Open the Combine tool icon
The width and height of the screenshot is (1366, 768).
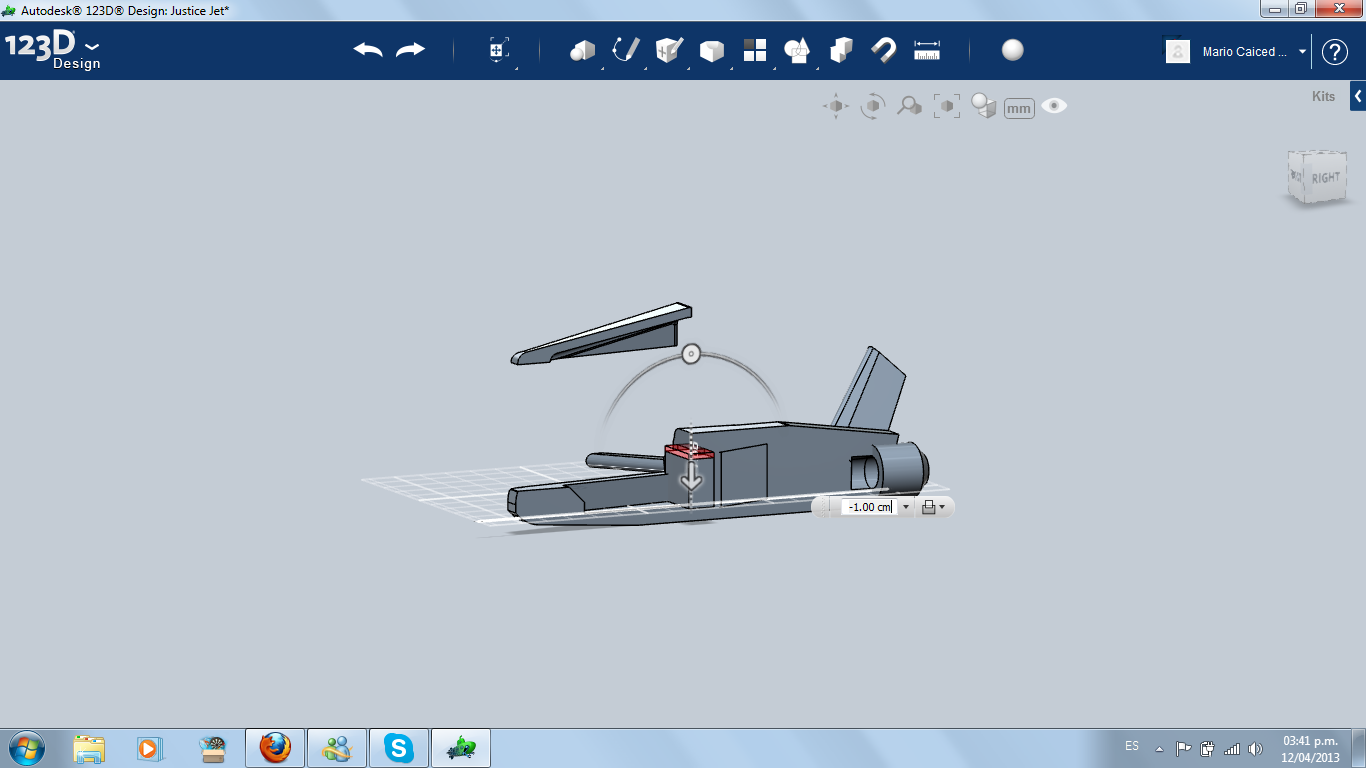click(x=841, y=50)
